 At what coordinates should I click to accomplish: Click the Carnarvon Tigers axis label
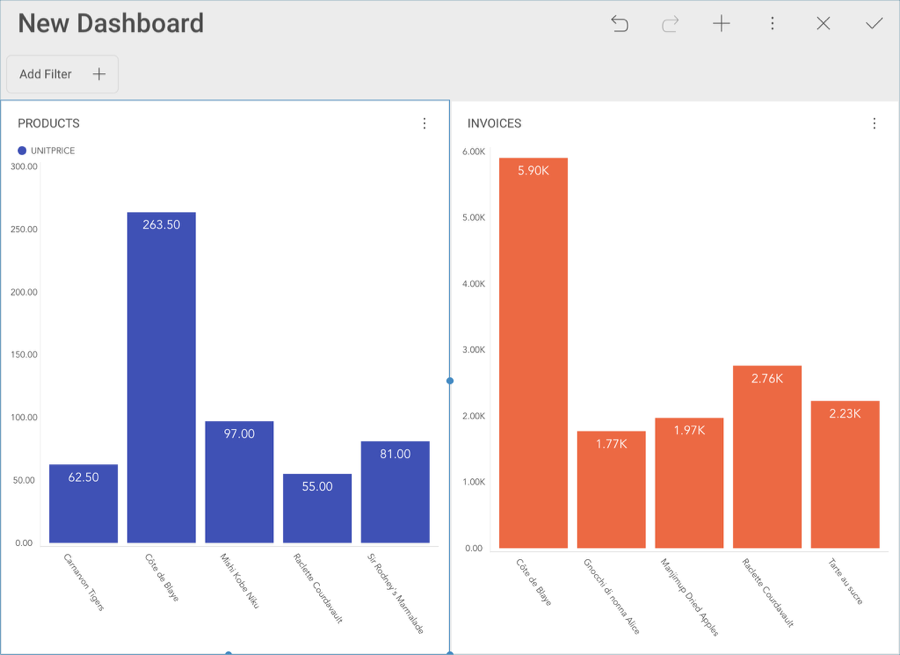tap(84, 582)
